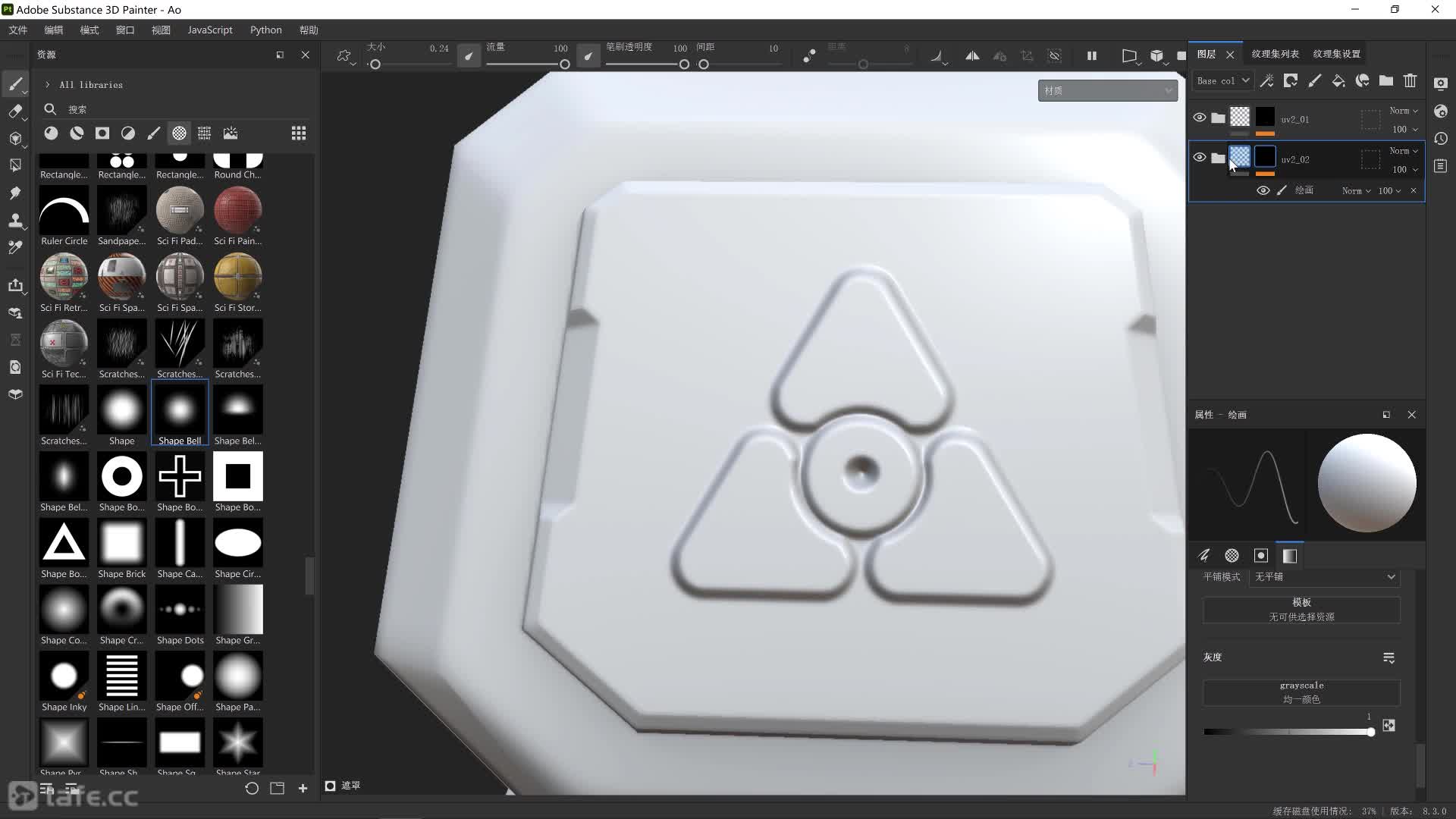Click the 模板 无可供选择资源 button

1301,610
